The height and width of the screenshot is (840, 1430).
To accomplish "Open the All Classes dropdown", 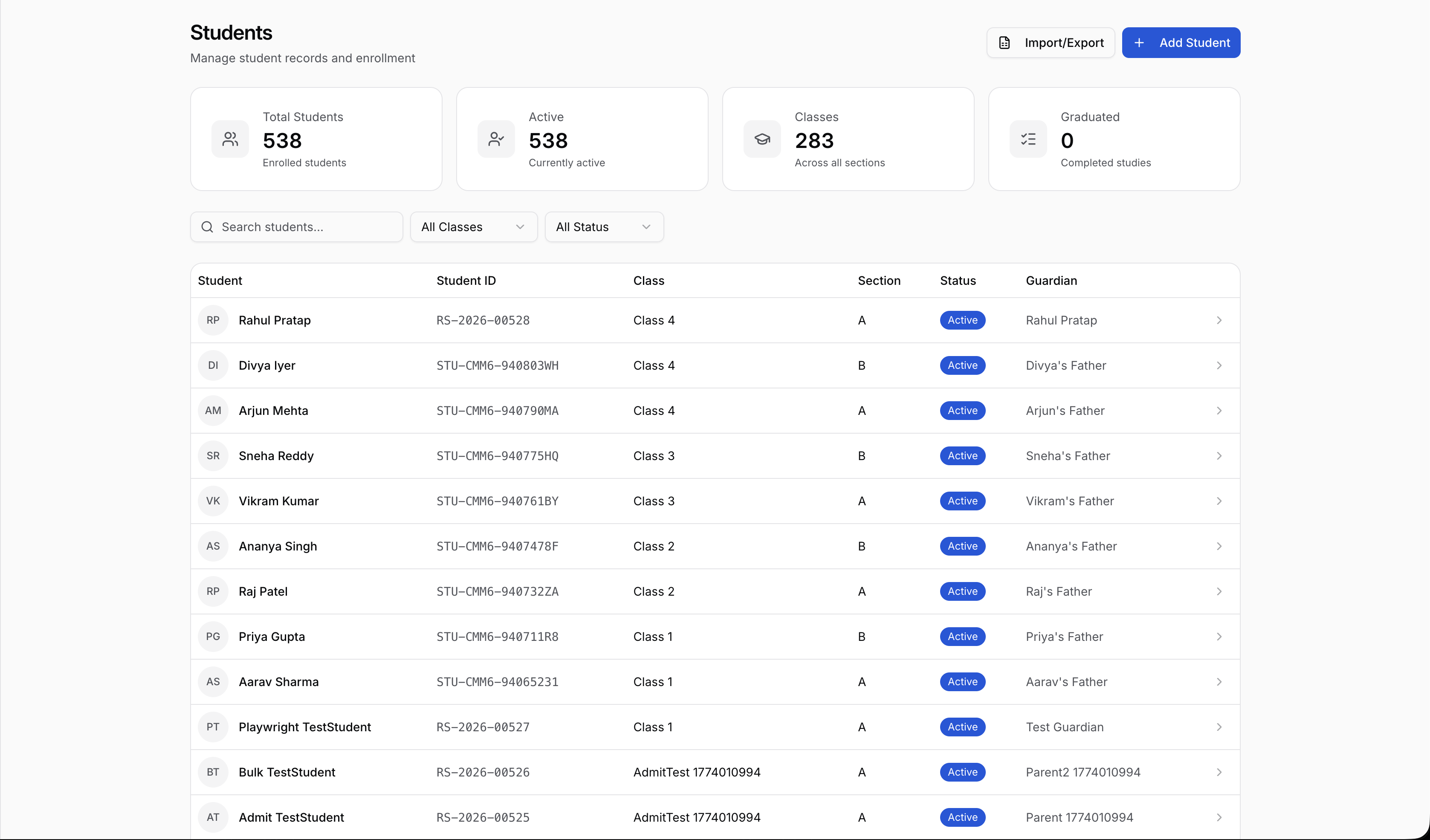I will (473, 227).
